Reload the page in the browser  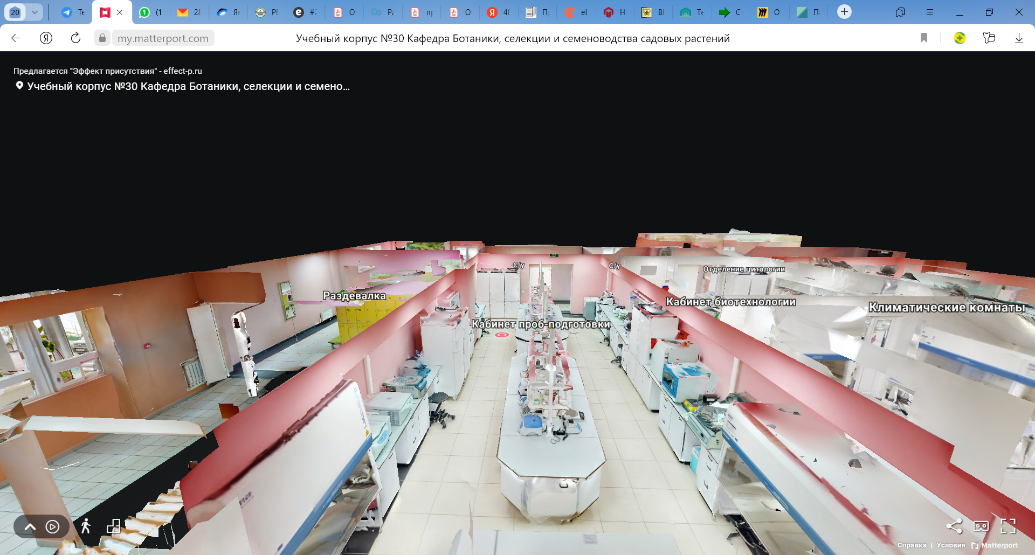[75, 38]
